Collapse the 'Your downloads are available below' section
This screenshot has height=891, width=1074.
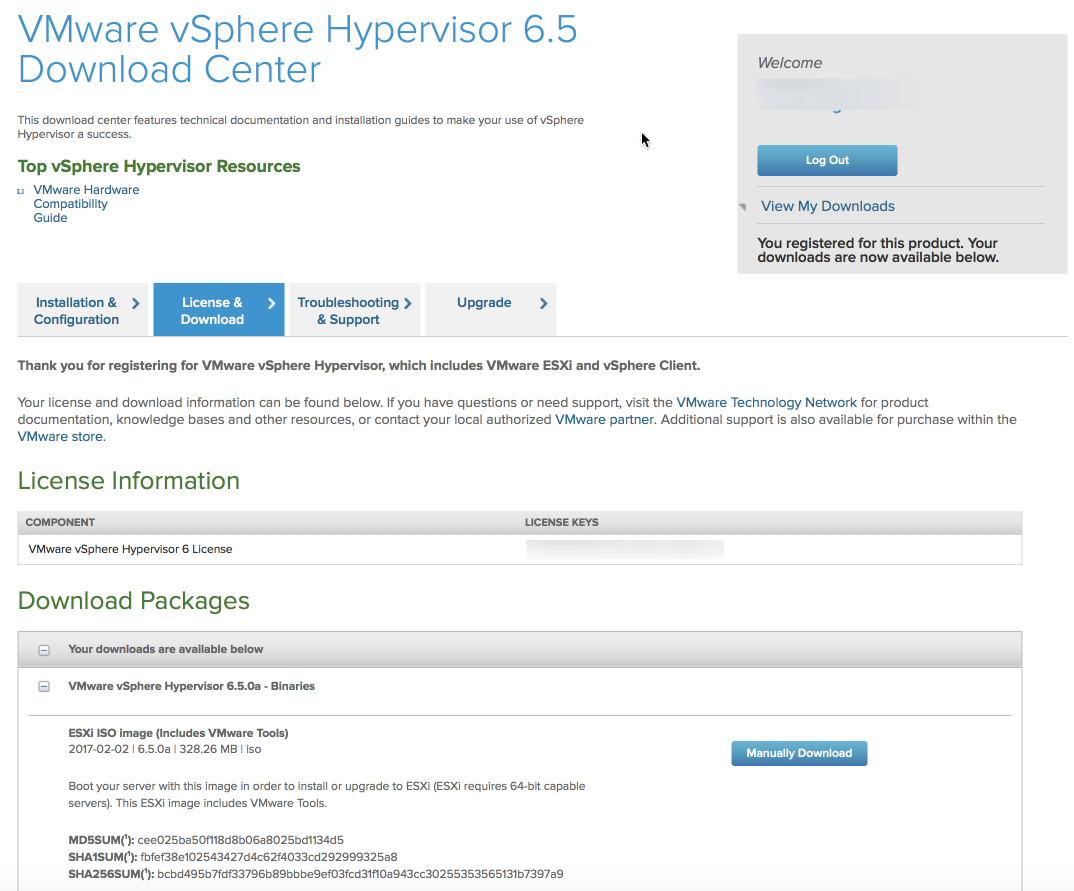tap(44, 650)
